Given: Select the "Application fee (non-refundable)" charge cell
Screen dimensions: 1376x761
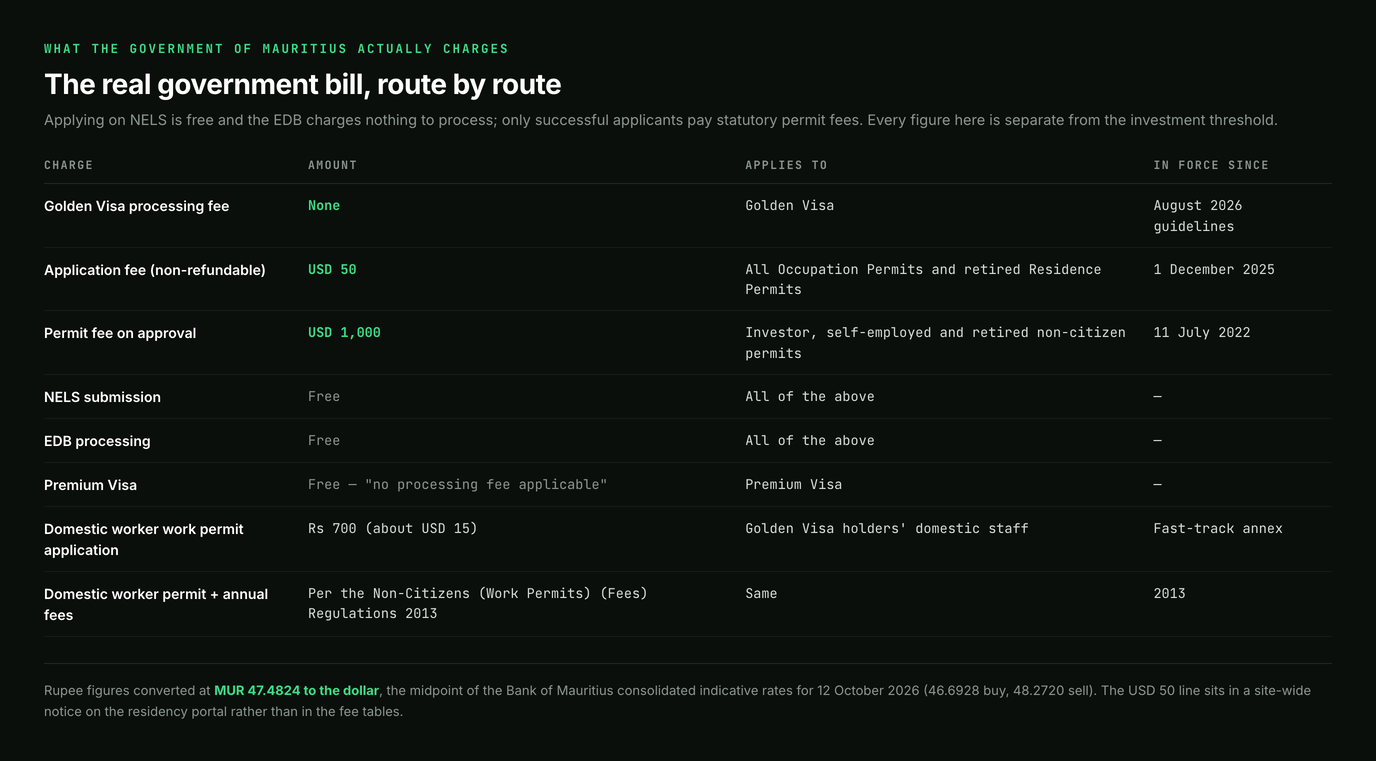Looking at the screenshot, I should click(x=155, y=270).
